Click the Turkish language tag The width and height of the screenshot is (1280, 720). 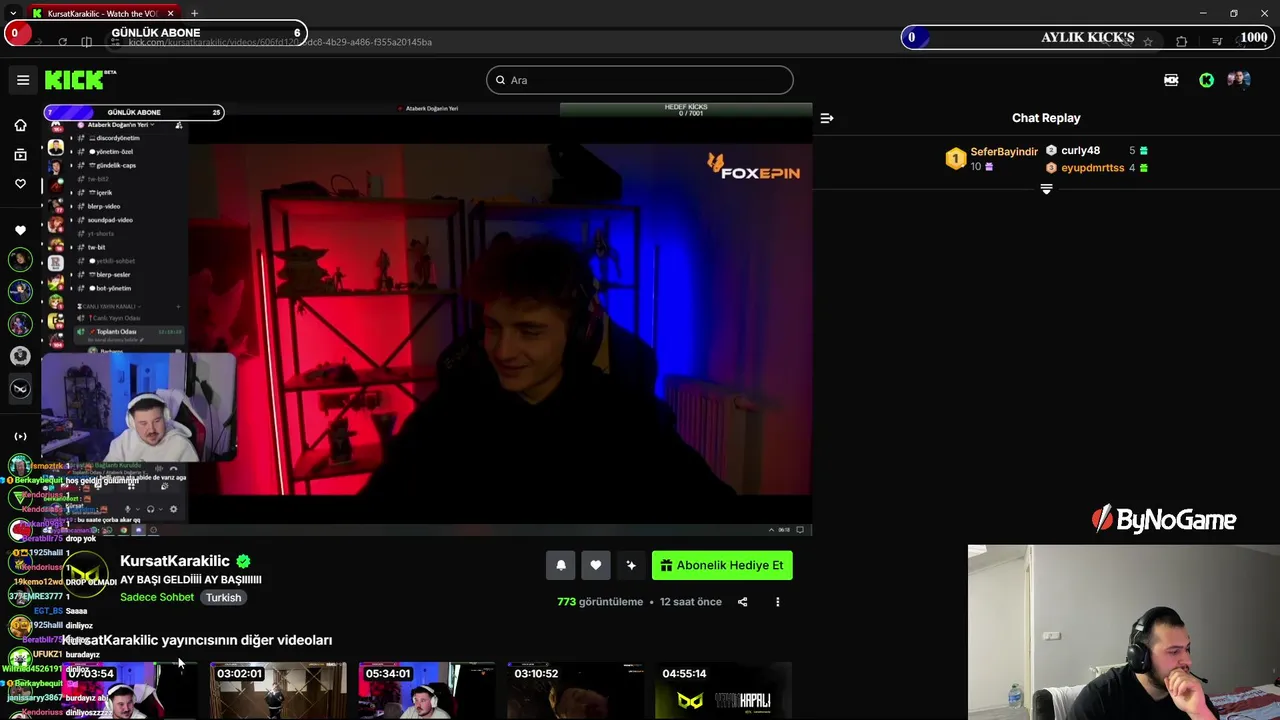coord(223,597)
